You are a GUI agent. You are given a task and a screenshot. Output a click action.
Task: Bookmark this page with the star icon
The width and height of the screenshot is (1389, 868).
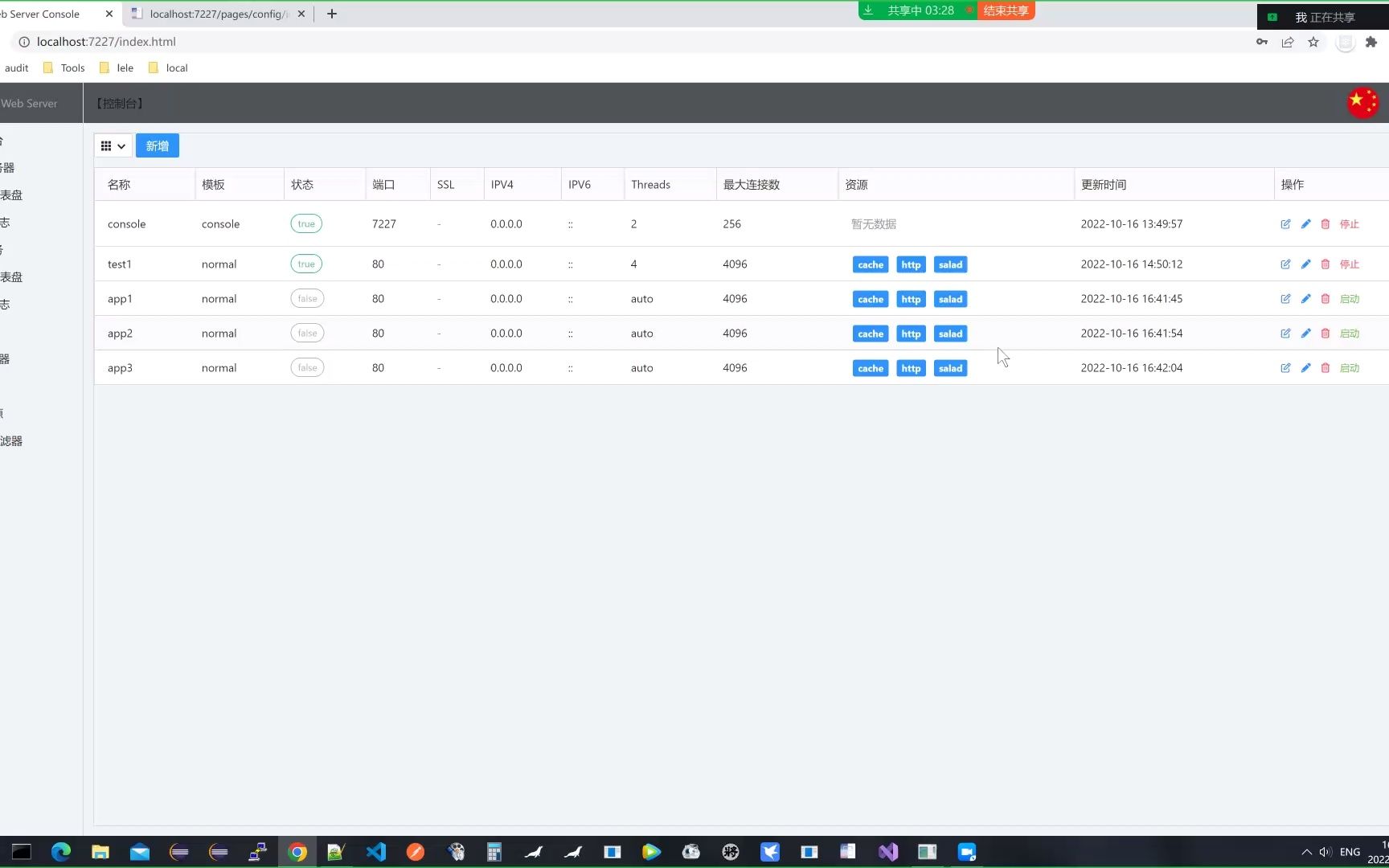tap(1313, 42)
